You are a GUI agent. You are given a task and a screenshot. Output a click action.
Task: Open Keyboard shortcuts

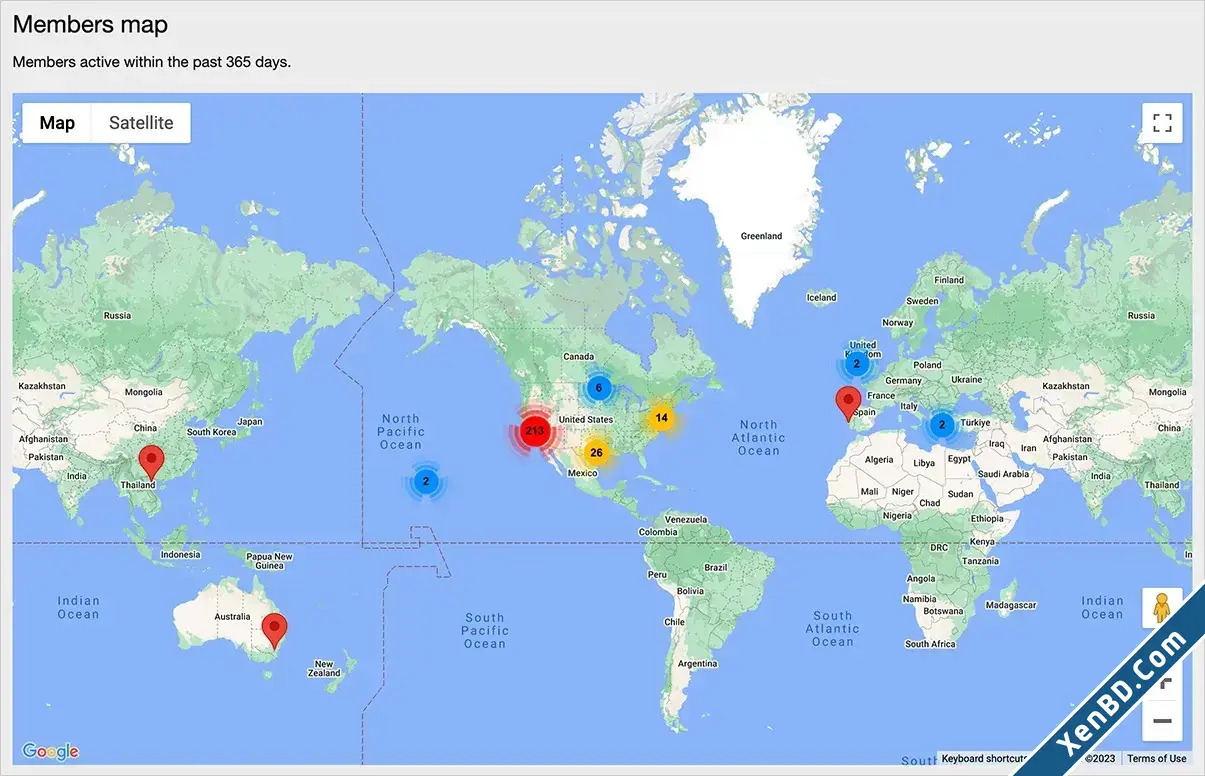(x=985, y=758)
